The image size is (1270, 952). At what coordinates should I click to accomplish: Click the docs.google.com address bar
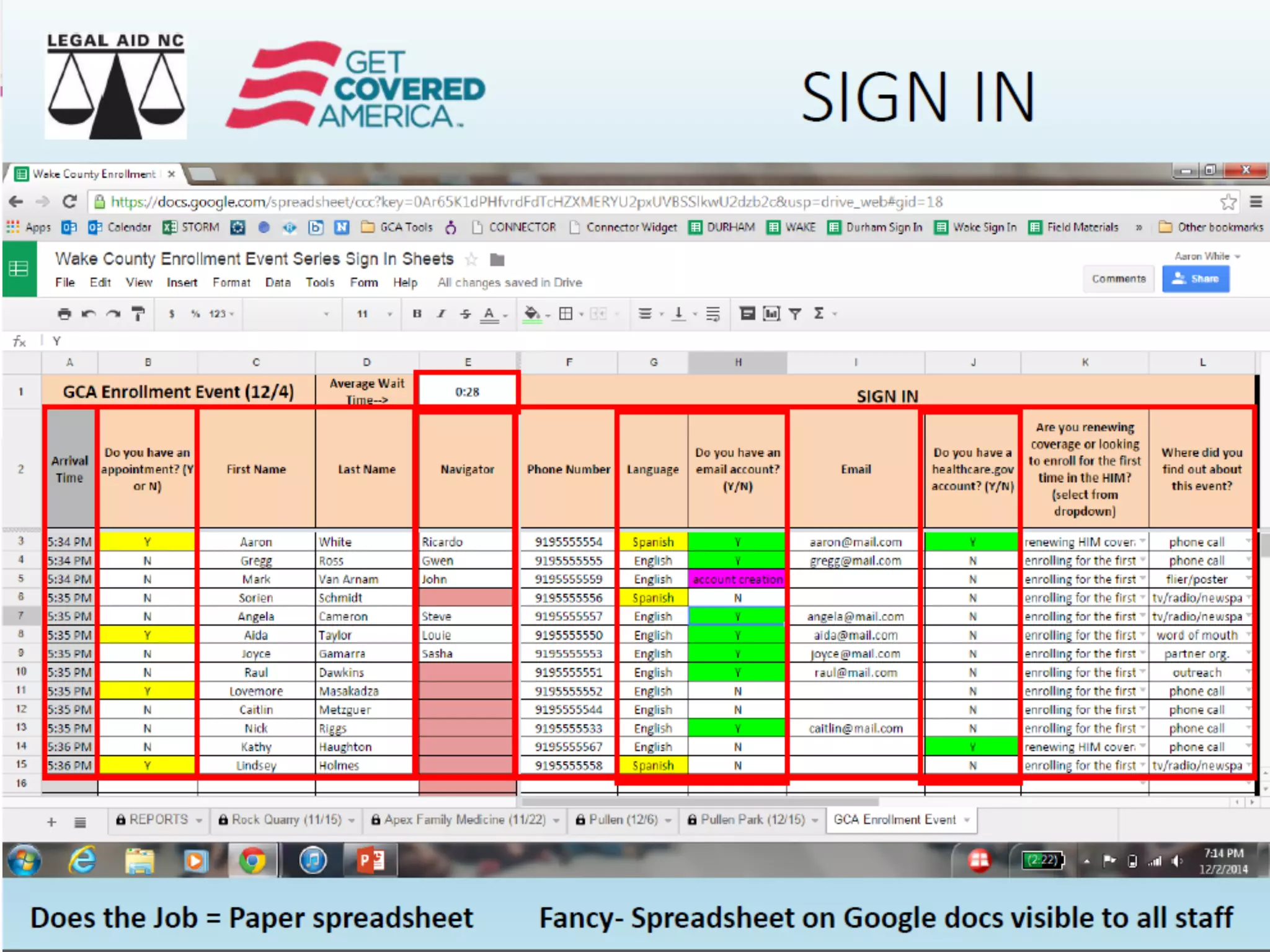[651, 201]
